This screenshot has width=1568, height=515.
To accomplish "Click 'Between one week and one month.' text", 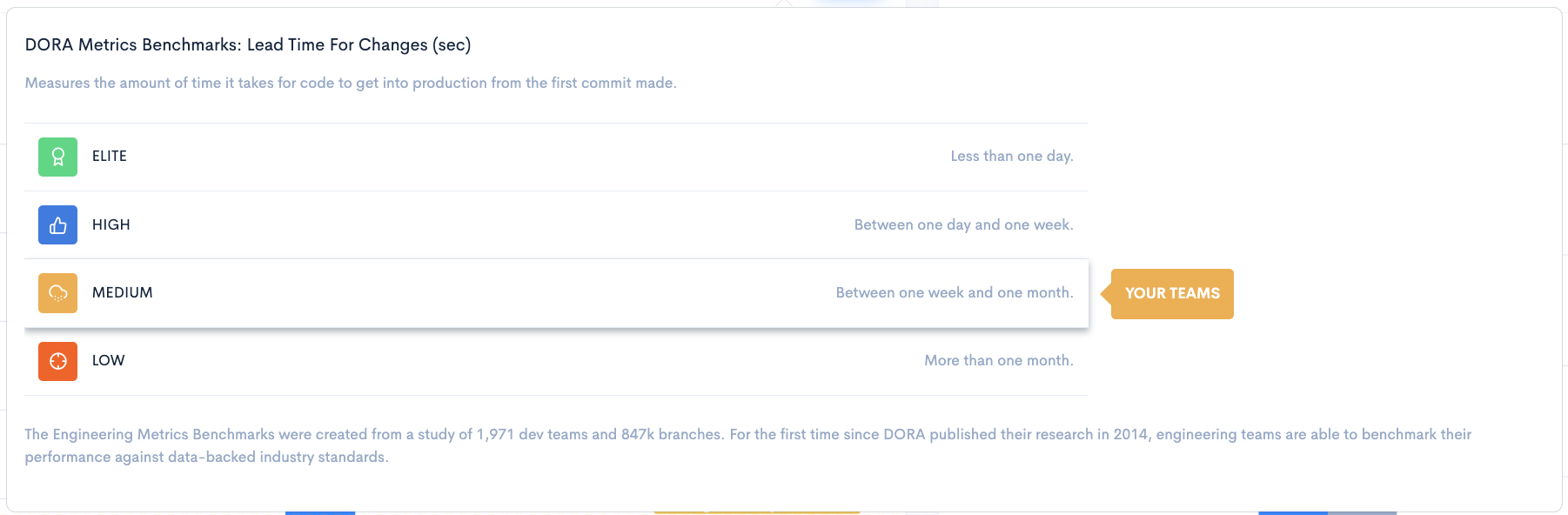I will pyautogui.click(x=955, y=293).
